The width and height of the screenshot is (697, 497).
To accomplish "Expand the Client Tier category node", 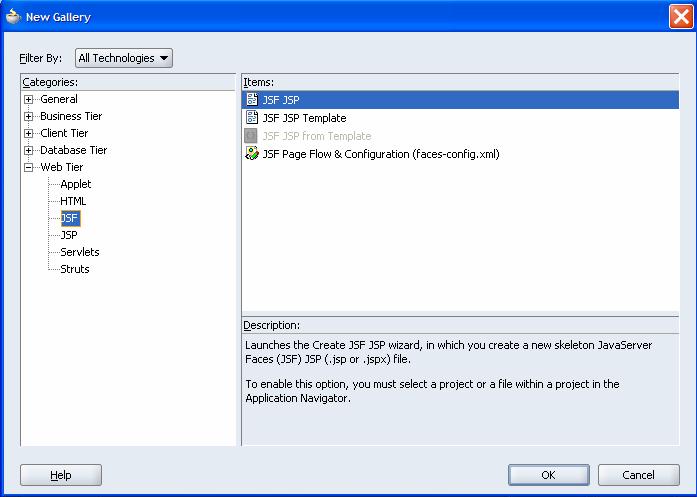I will [28, 133].
